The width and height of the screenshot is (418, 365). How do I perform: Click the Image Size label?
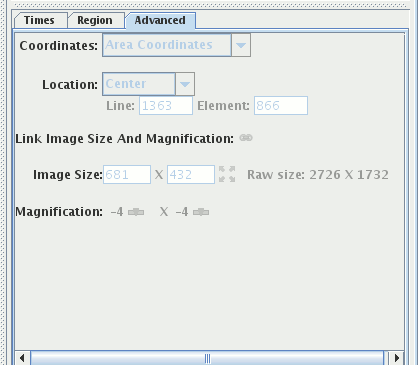pos(68,175)
